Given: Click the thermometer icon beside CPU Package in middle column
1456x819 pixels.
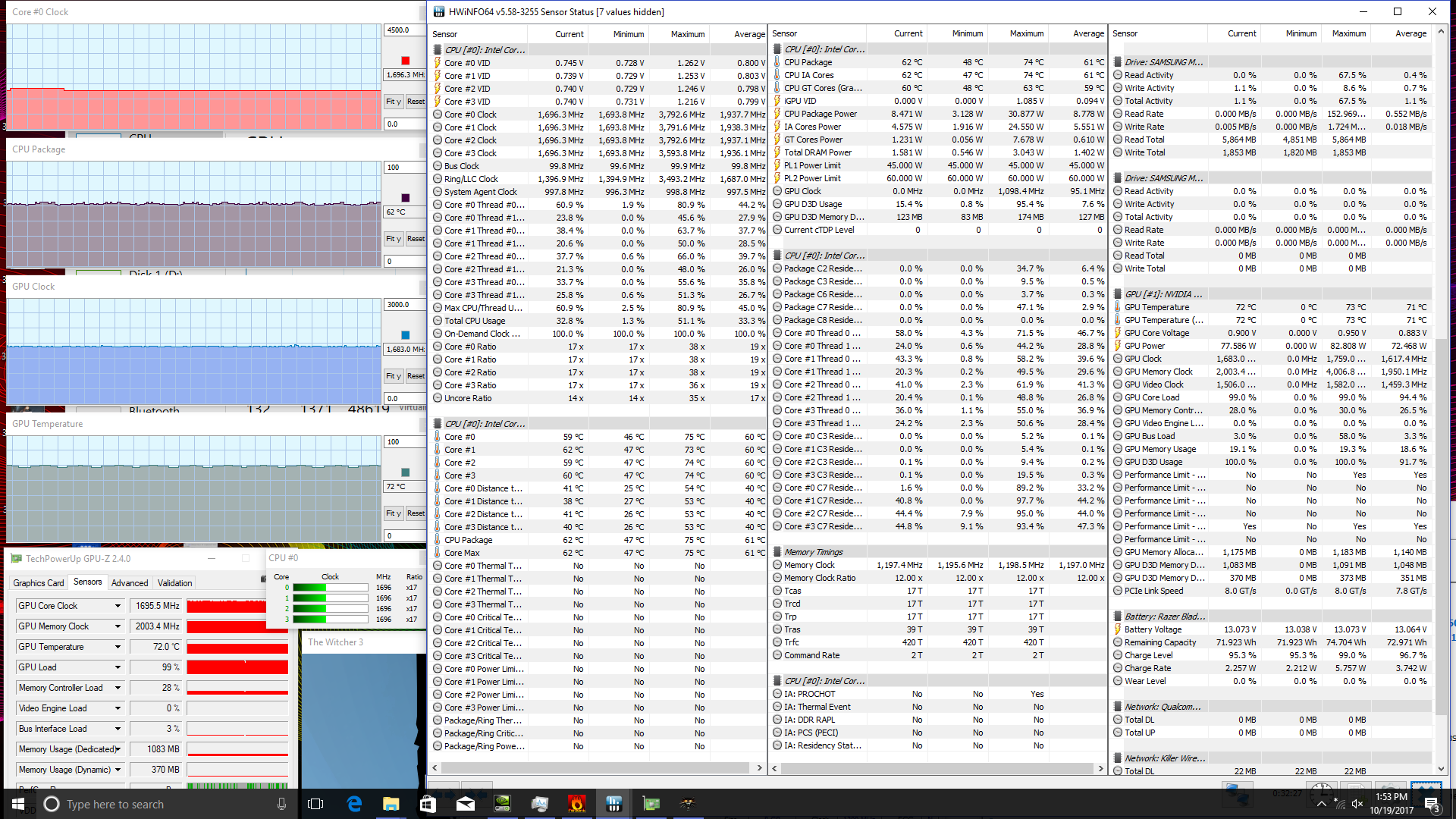Looking at the screenshot, I should [777, 62].
